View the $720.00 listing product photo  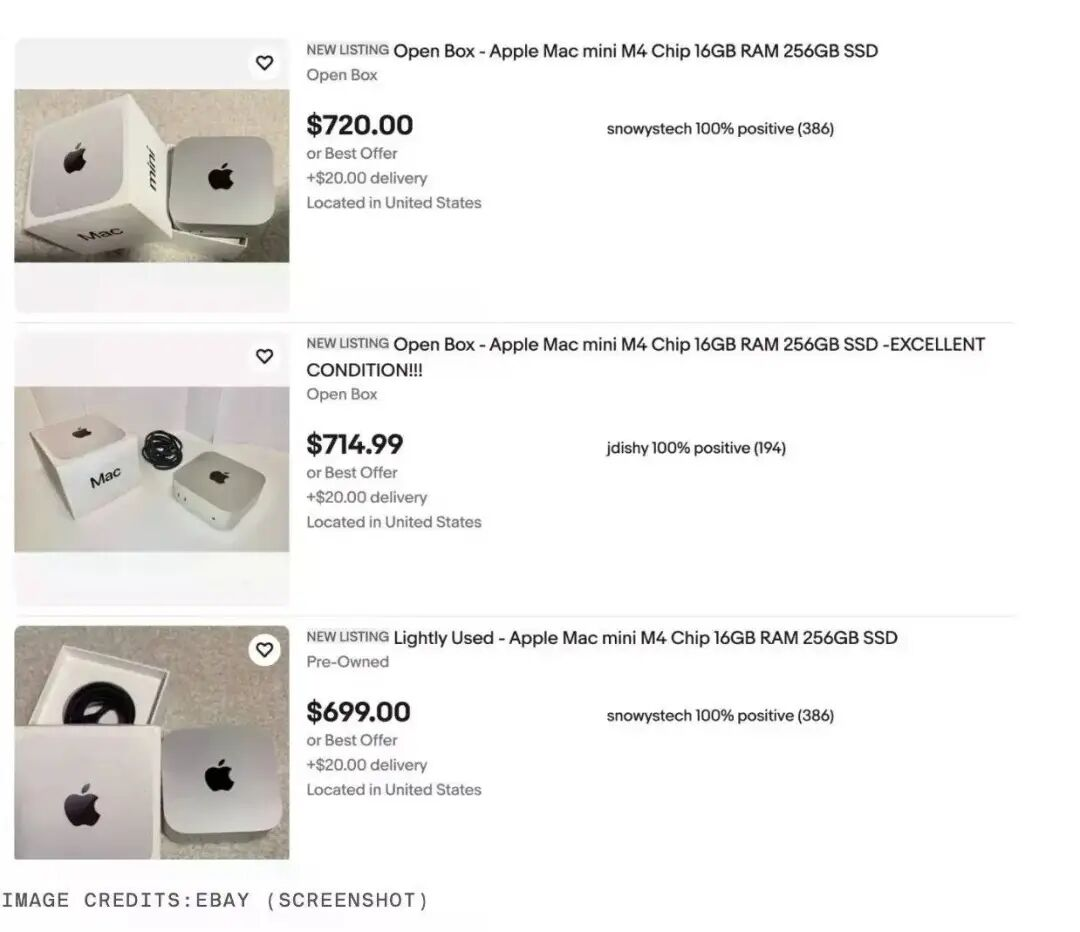coord(152,176)
